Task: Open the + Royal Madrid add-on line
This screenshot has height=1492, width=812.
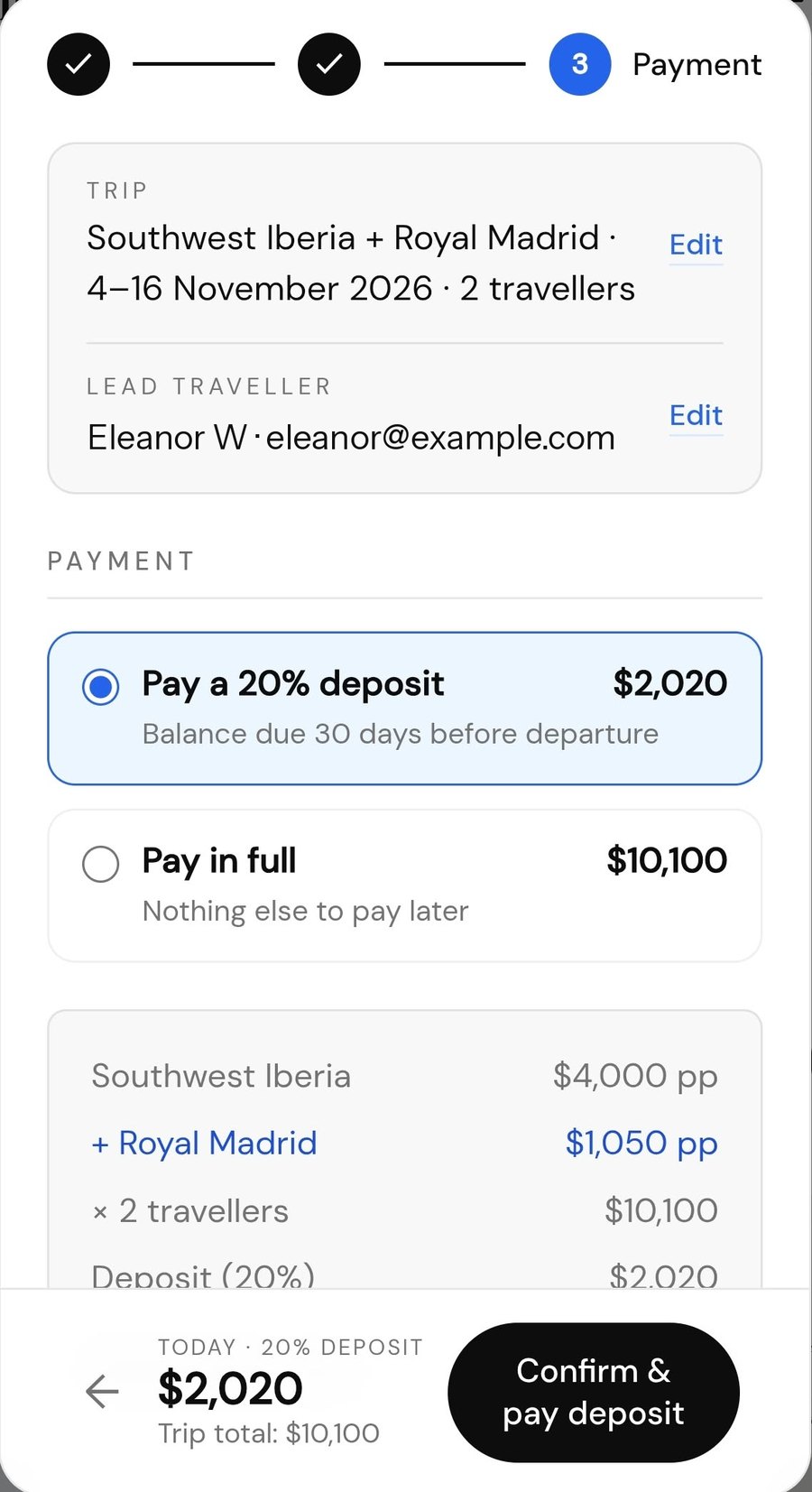Action: pyautogui.click(x=204, y=1143)
